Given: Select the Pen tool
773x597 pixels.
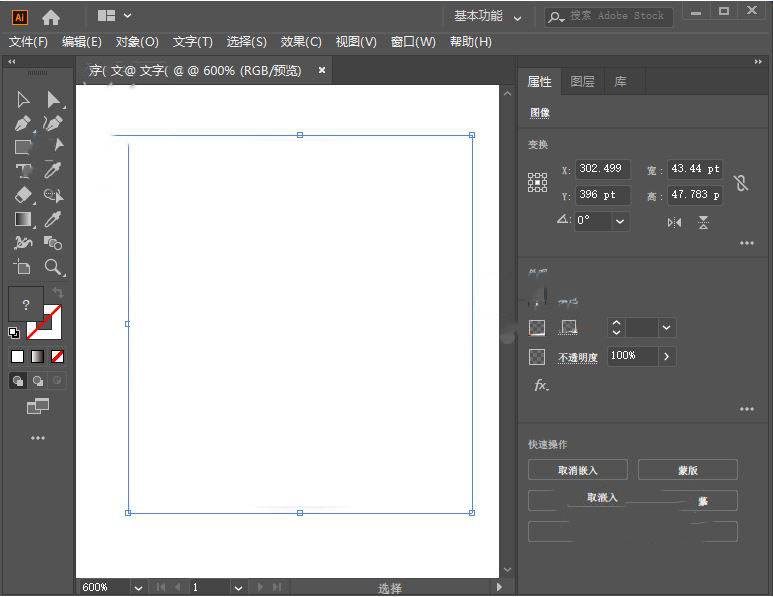Looking at the screenshot, I should click(23, 123).
